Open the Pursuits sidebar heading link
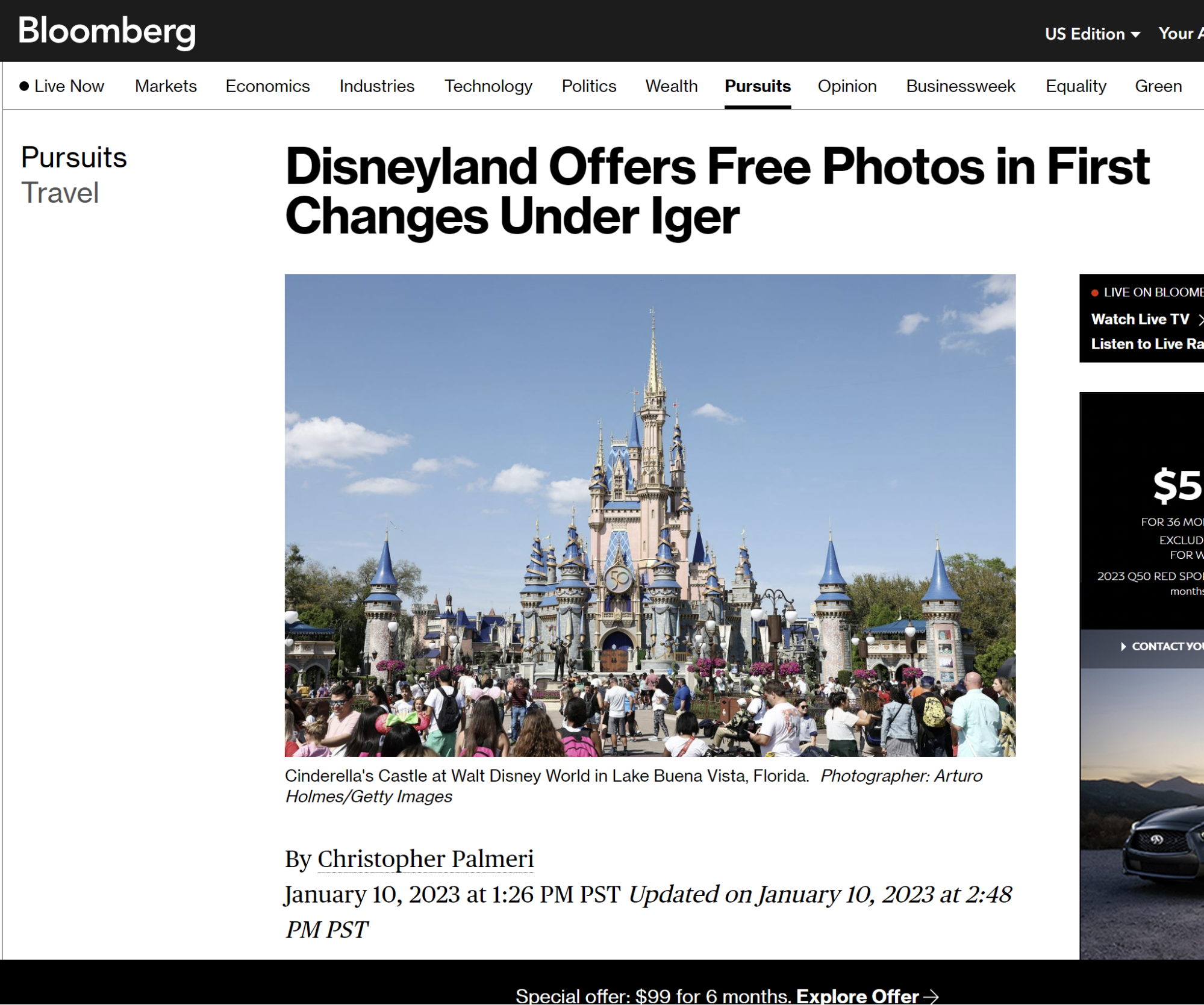1204x1005 pixels. tap(73, 158)
